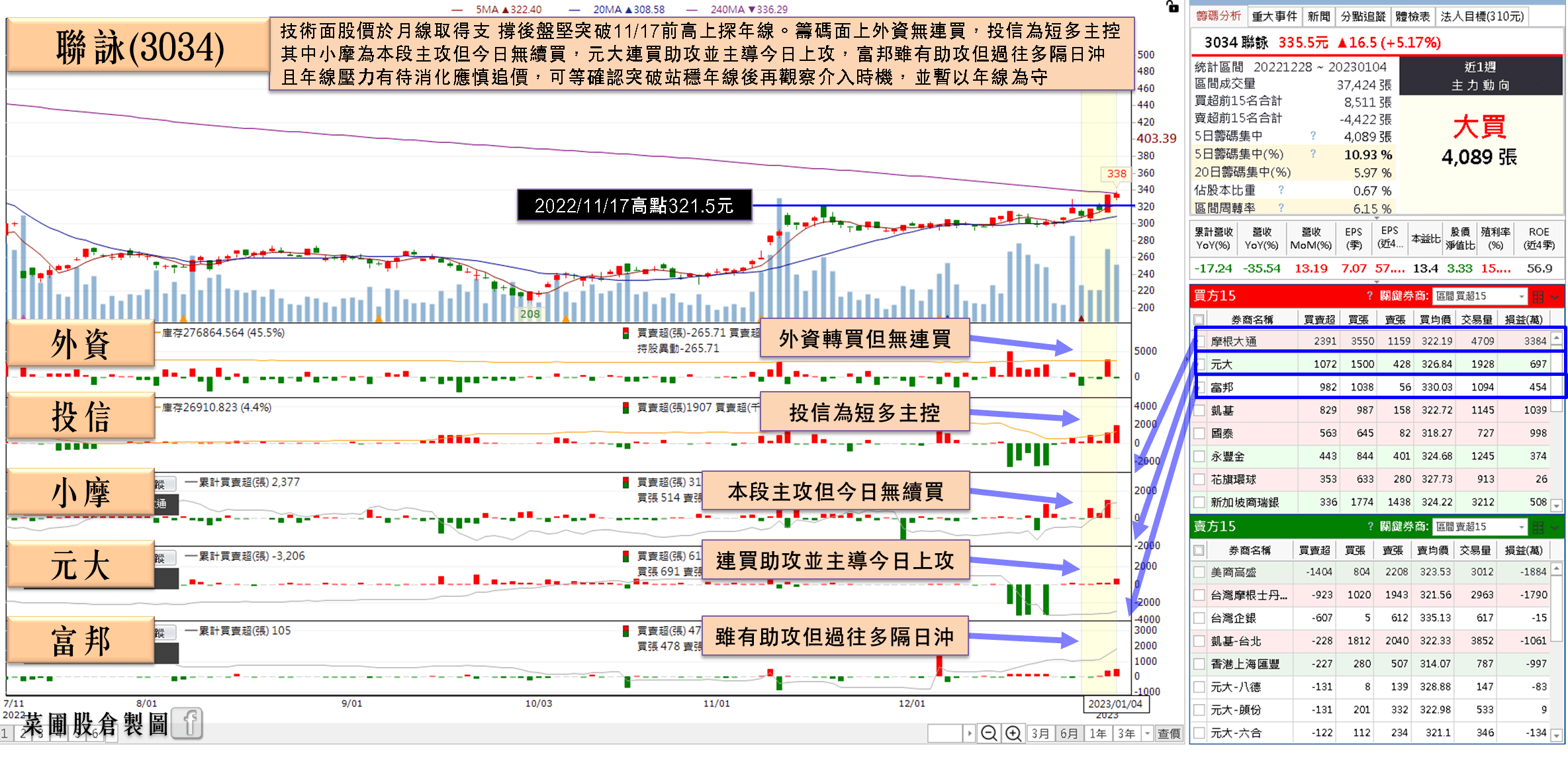
Task: Click the small play arrow beside the date input
Action: (x=969, y=733)
